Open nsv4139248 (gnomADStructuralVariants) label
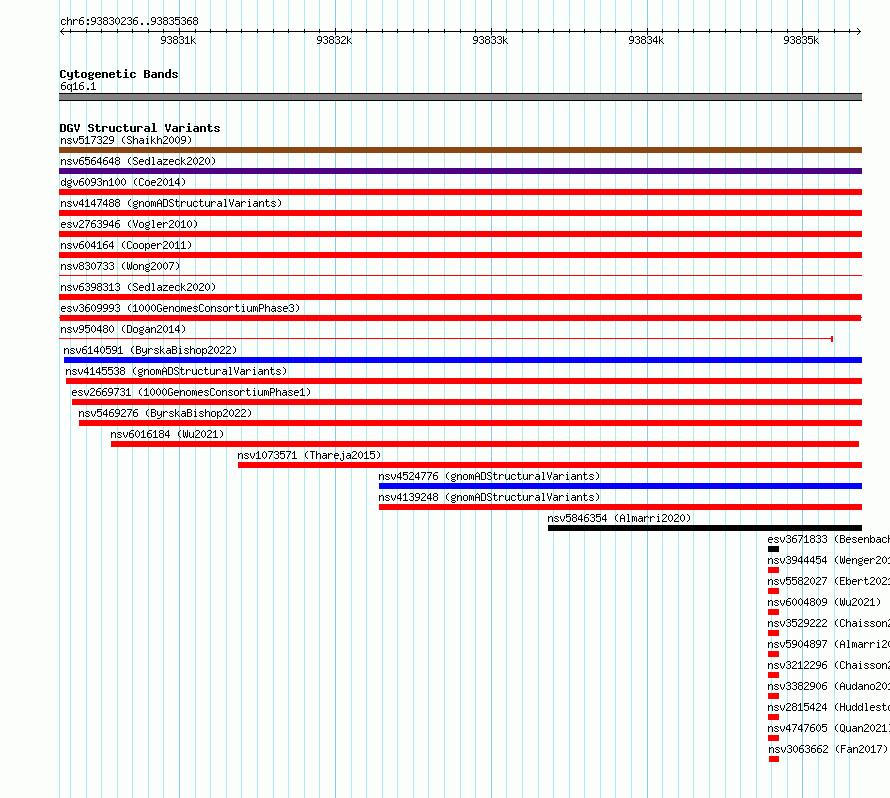This screenshot has width=890, height=798. click(489, 497)
